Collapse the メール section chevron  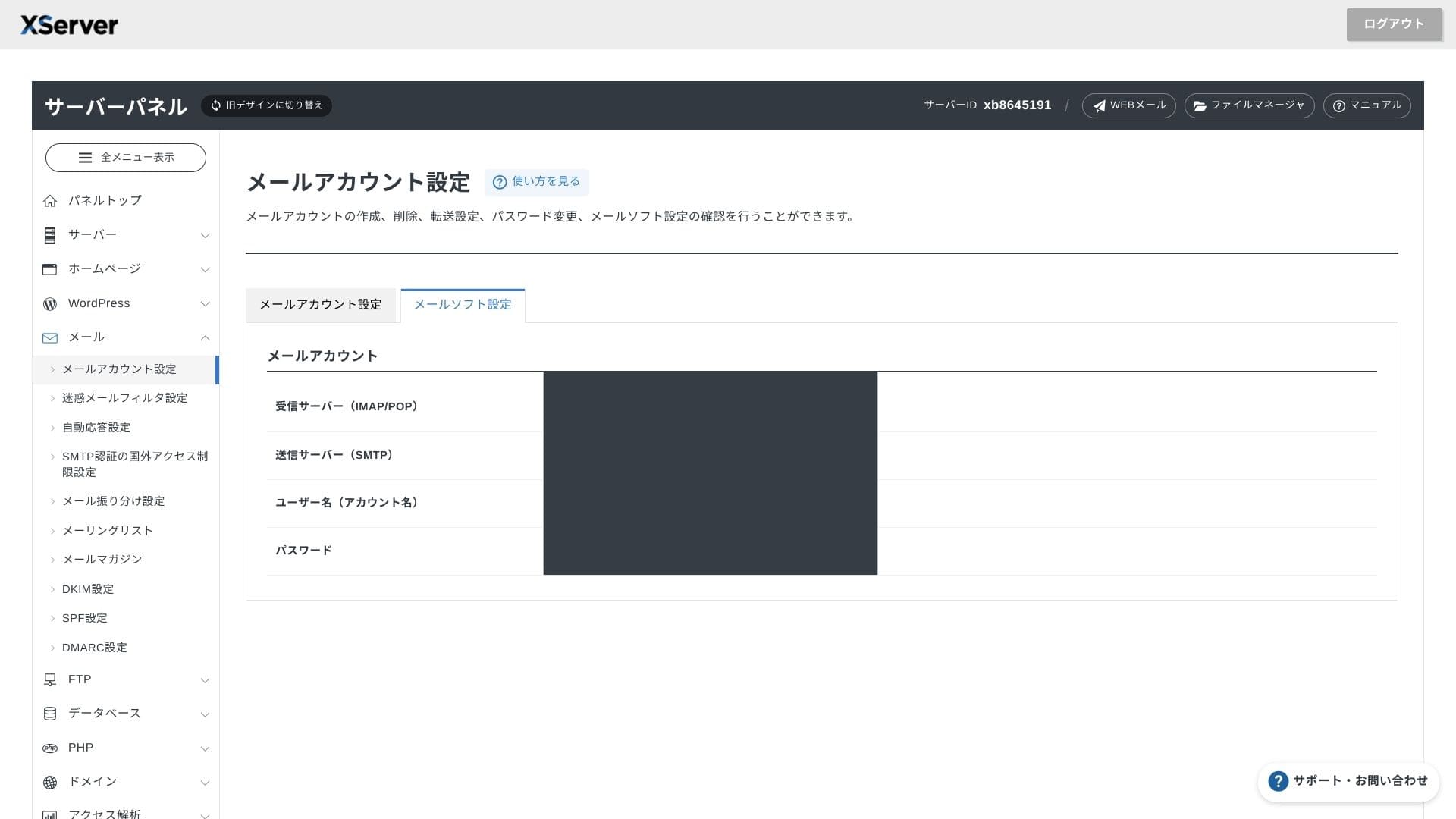205,338
